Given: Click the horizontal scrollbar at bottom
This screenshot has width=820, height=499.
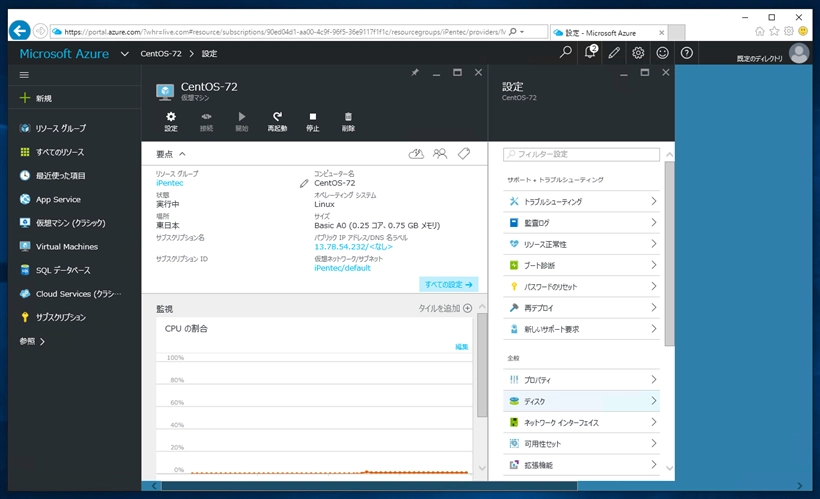Looking at the screenshot, I should tap(369, 486).
